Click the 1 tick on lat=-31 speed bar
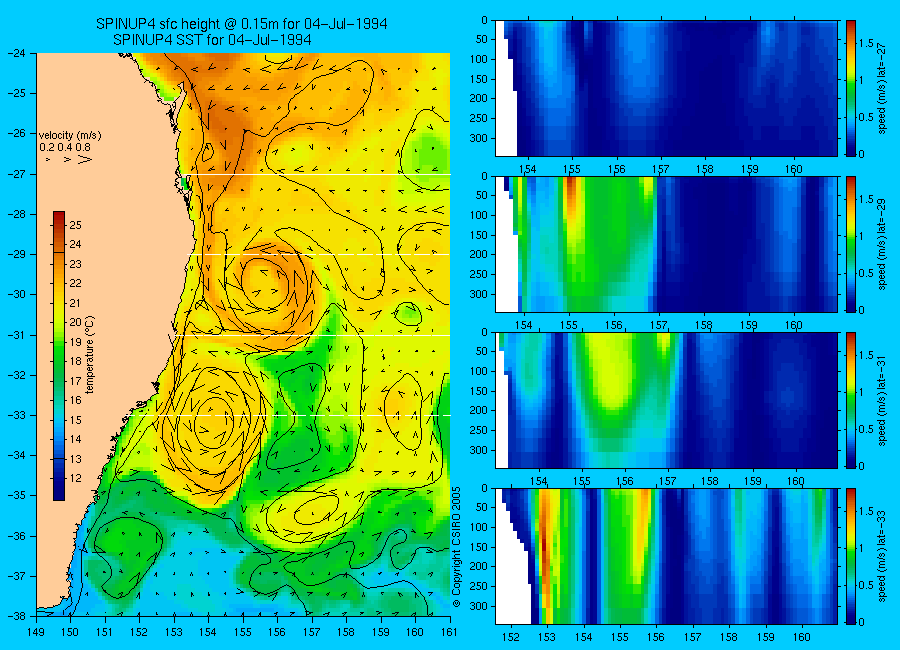The image size is (900, 650). pyautogui.click(x=861, y=392)
